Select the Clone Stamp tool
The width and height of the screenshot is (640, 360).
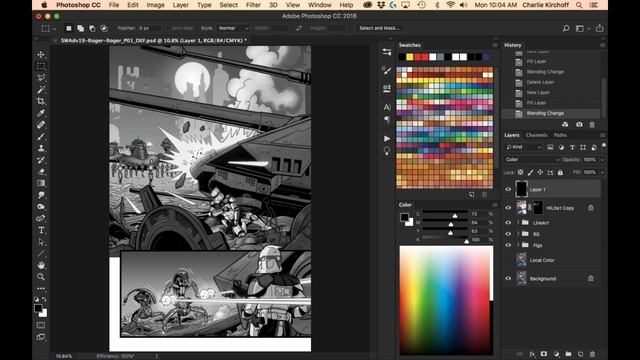pyautogui.click(x=41, y=148)
